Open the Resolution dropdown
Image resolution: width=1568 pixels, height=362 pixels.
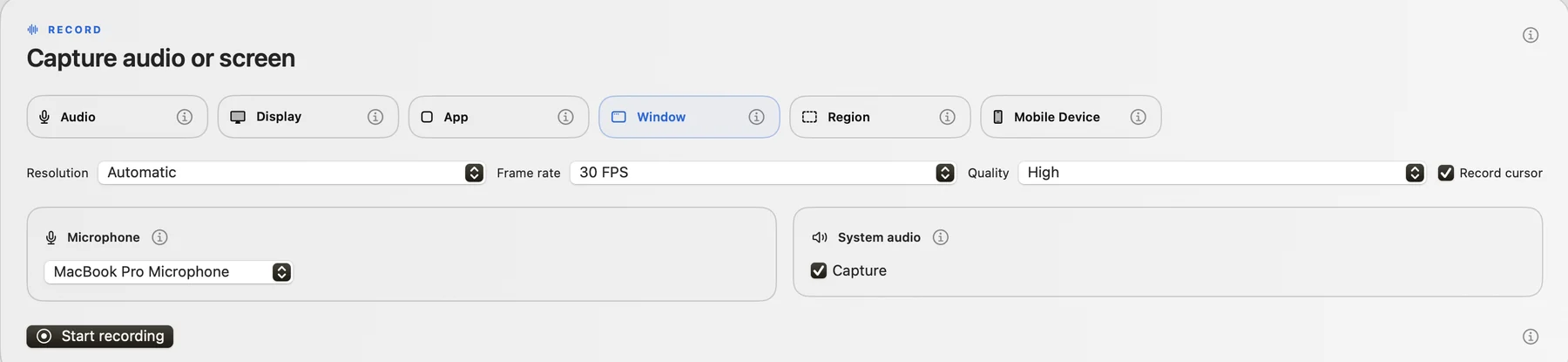pos(291,173)
